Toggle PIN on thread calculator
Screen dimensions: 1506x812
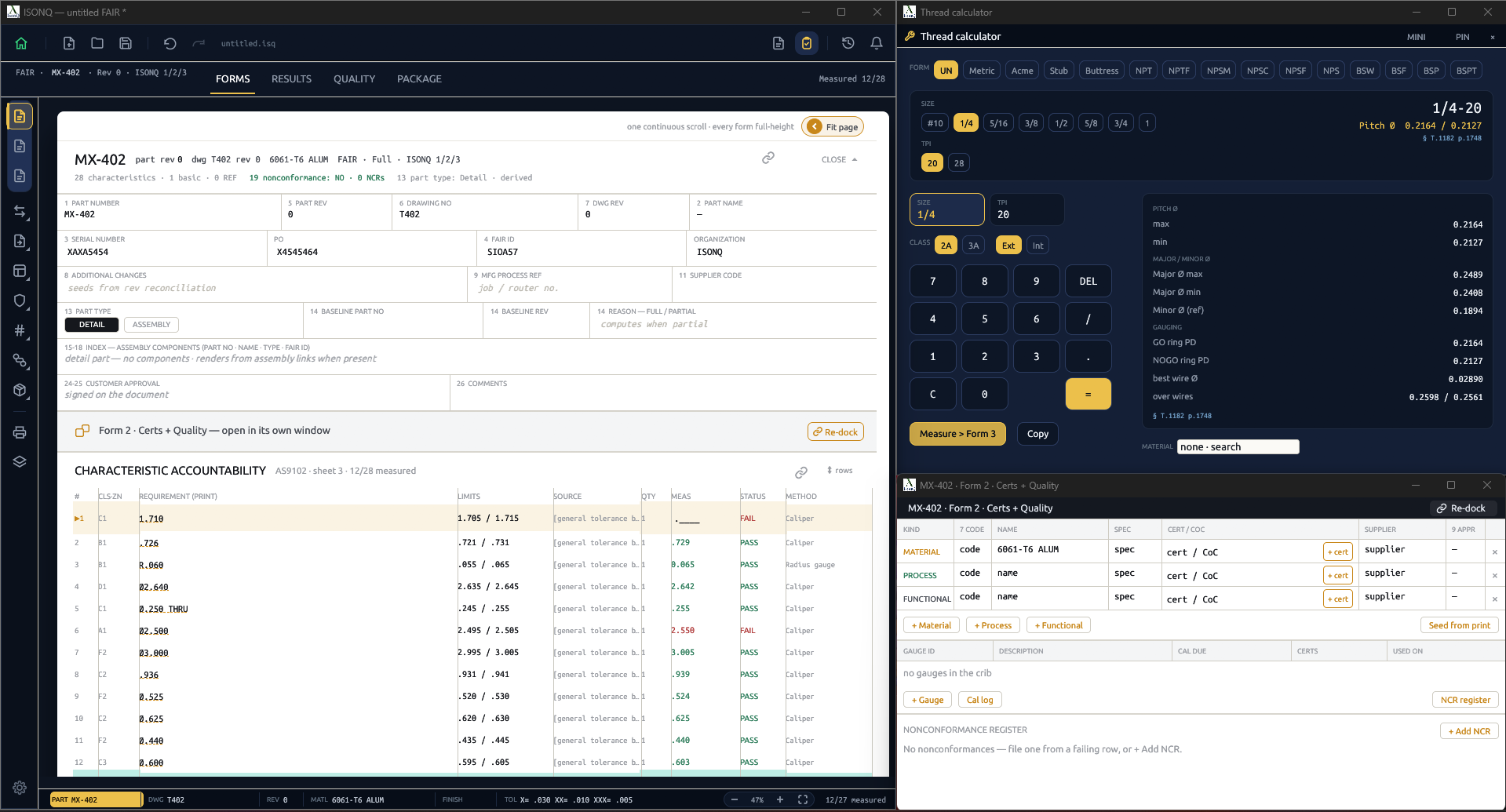pyautogui.click(x=1463, y=37)
